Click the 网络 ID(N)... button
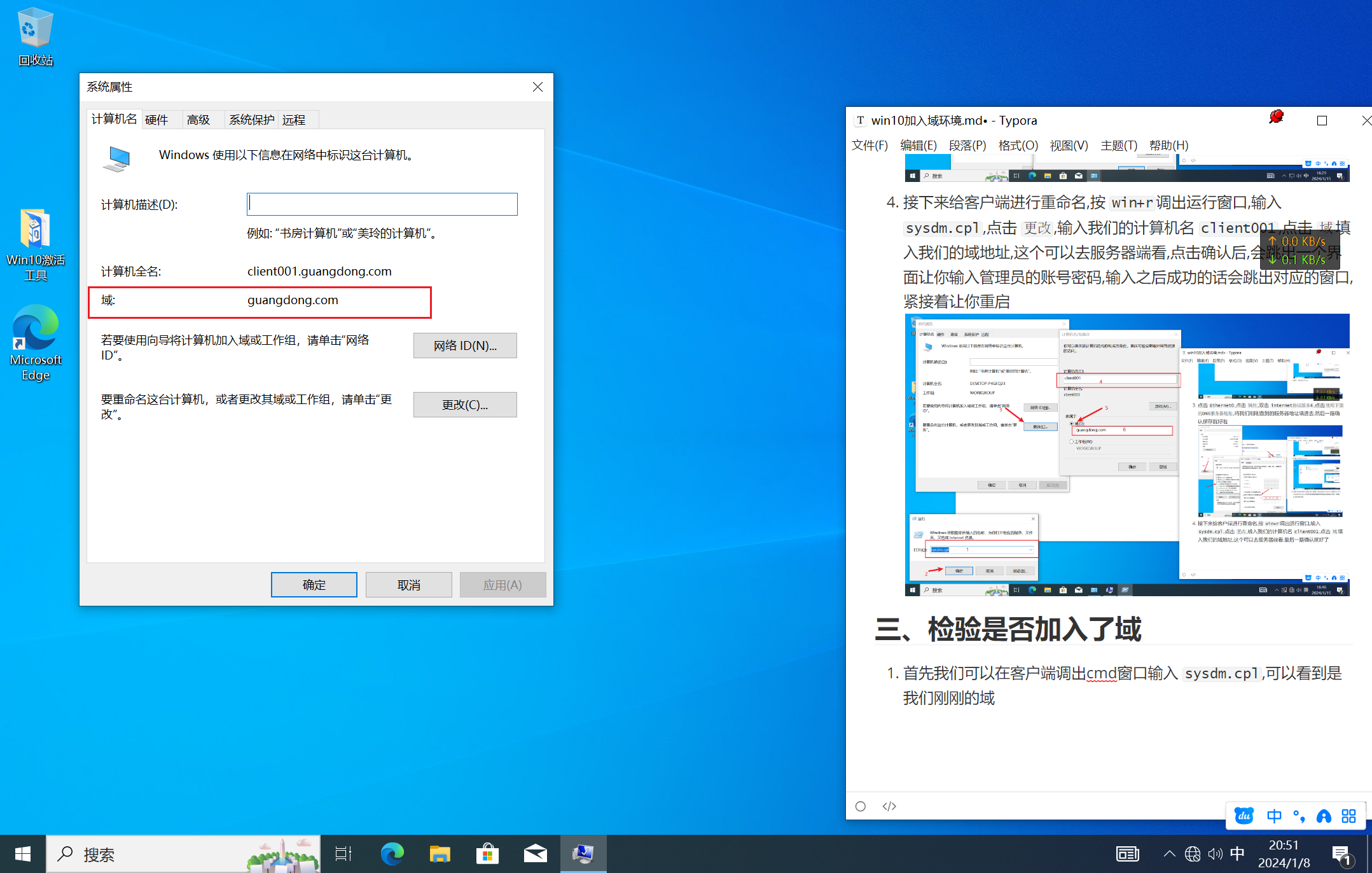The width and height of the screenshot is (1372, 873). (465, 346)
